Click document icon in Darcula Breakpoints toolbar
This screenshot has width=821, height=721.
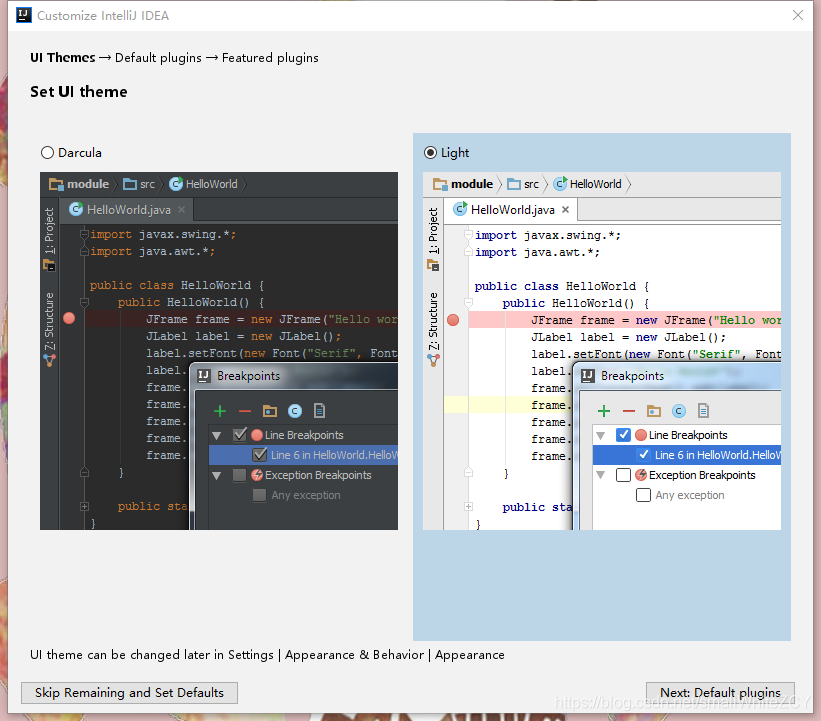(x=319, y=411)
